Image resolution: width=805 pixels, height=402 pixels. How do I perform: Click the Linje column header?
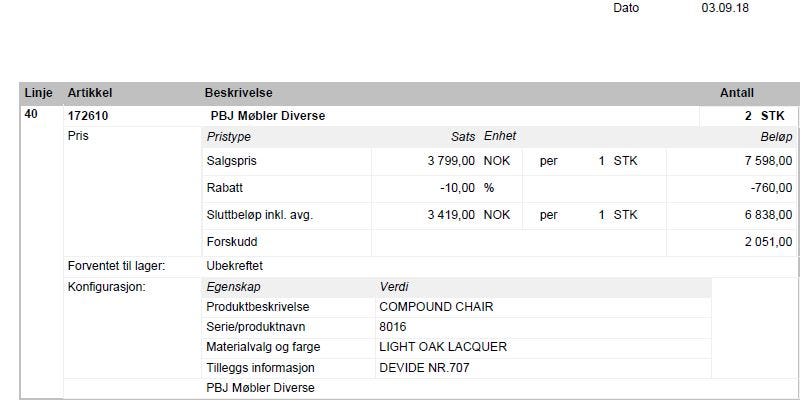coord(38,93)
